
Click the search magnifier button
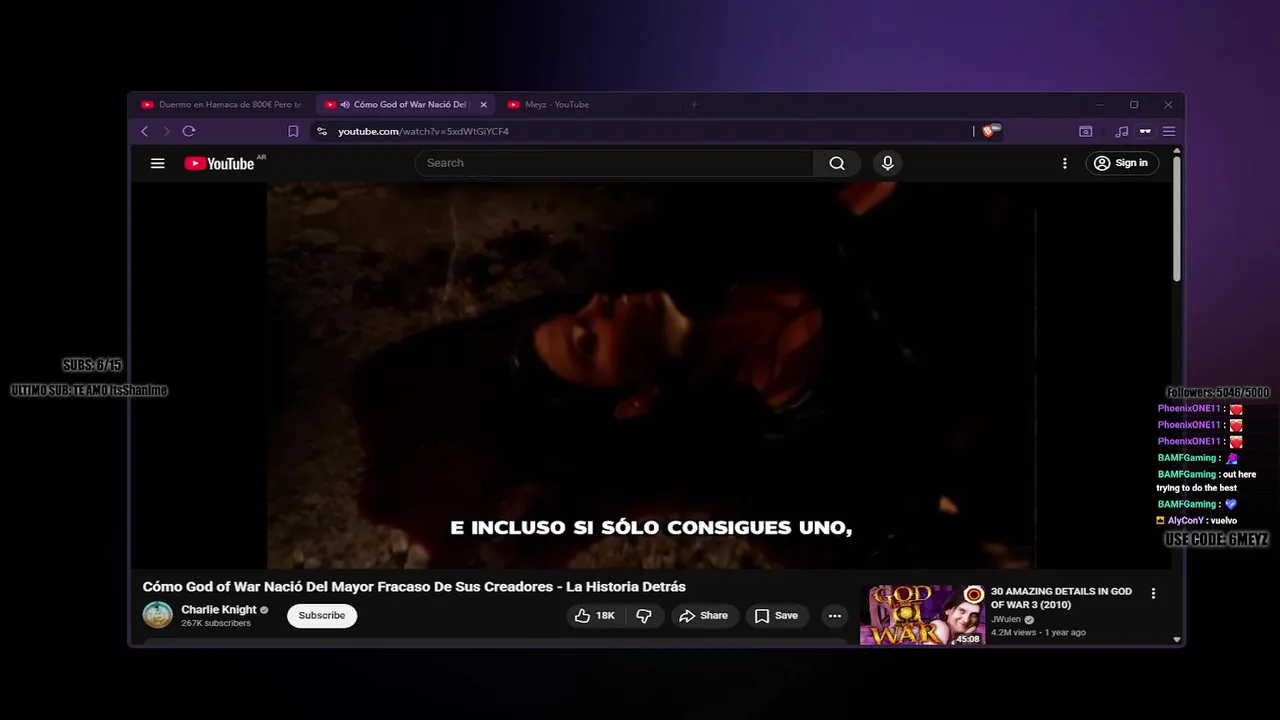(837, 163)
